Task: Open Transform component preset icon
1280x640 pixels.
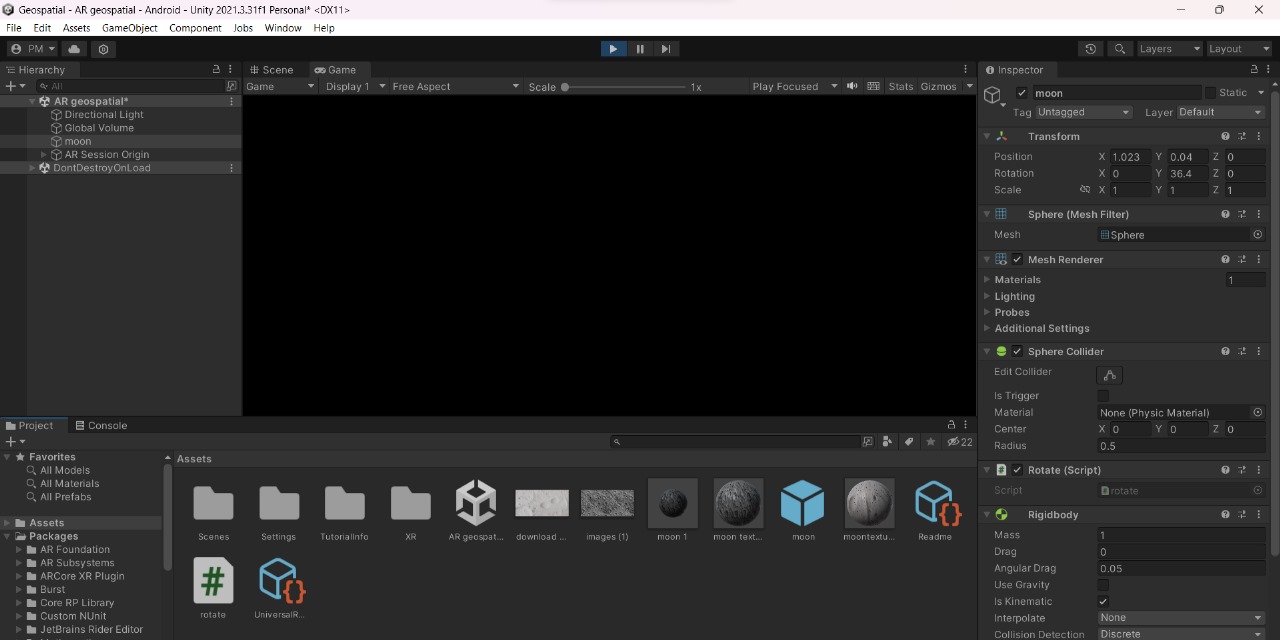Action: click(1242, 136)
